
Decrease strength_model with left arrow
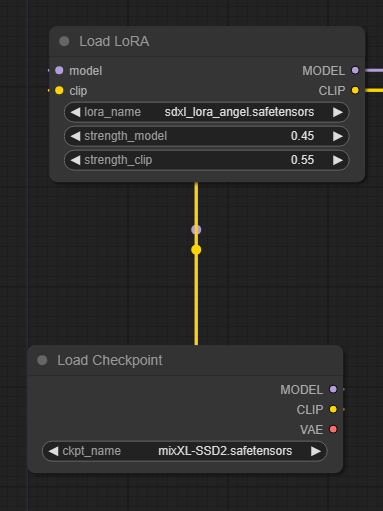point(75,136)
